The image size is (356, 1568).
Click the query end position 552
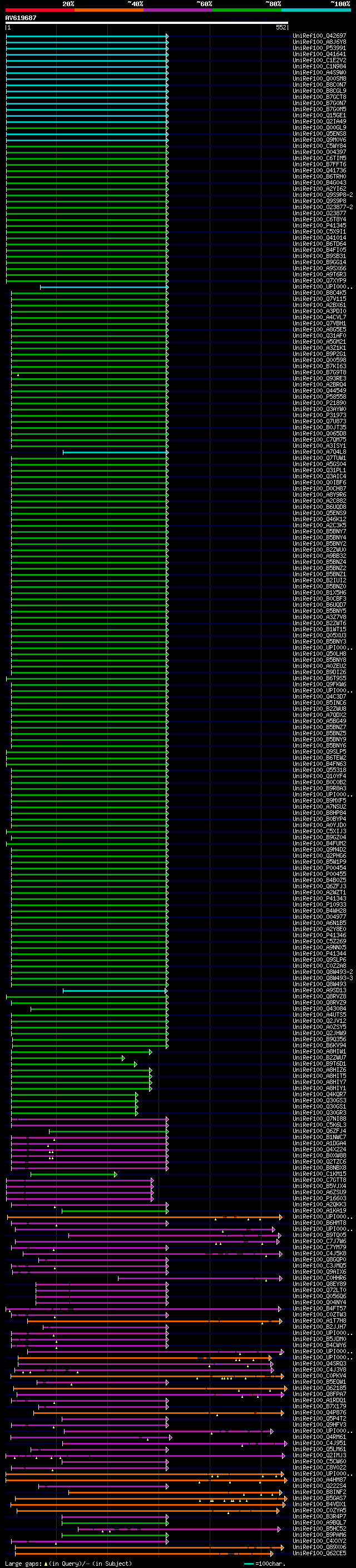[280, 27]
